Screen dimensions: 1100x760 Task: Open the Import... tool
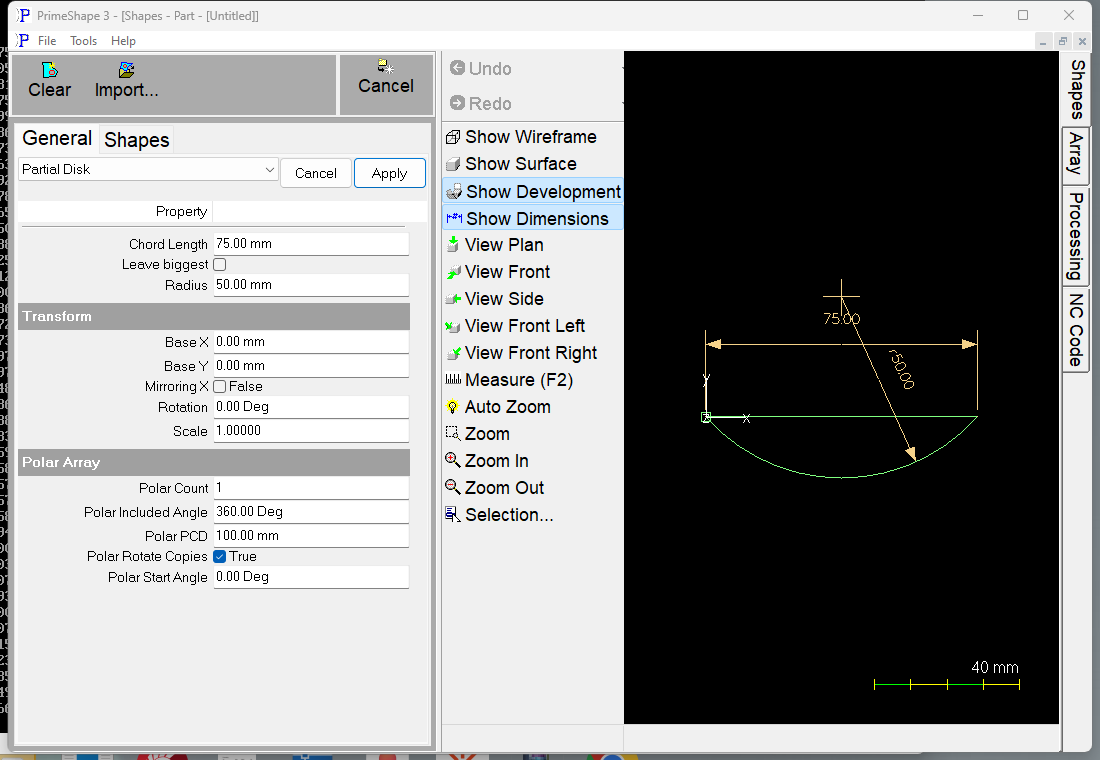click(x=126, y=80)
